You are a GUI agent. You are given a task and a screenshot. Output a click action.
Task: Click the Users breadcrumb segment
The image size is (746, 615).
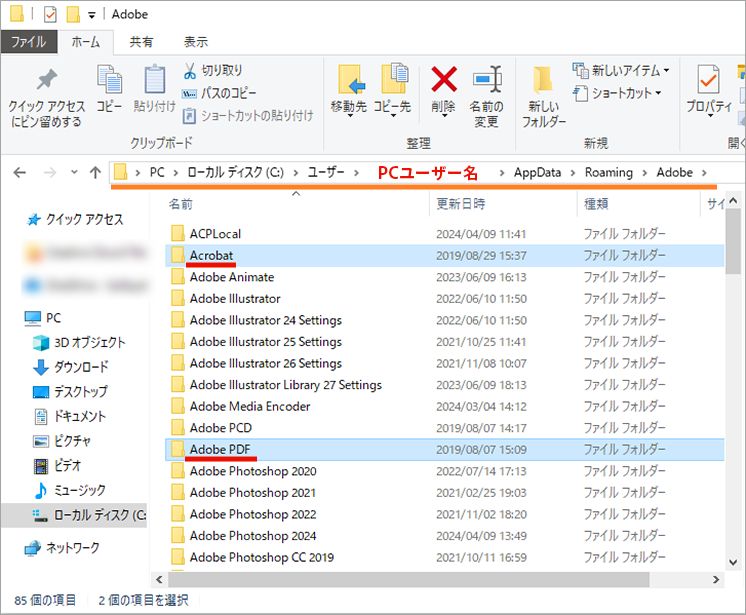325,172
